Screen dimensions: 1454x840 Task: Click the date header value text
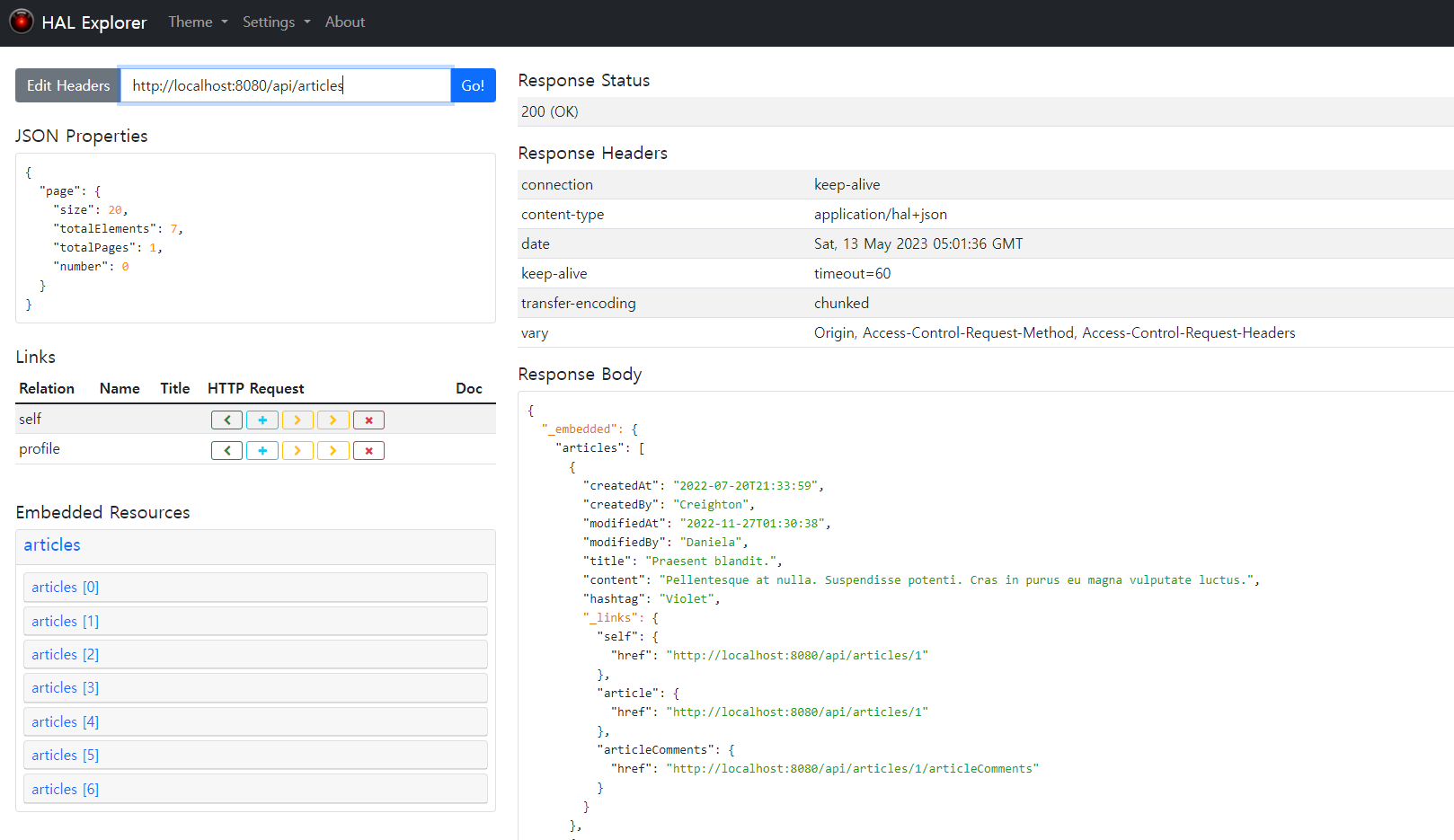tap(918, 243)
